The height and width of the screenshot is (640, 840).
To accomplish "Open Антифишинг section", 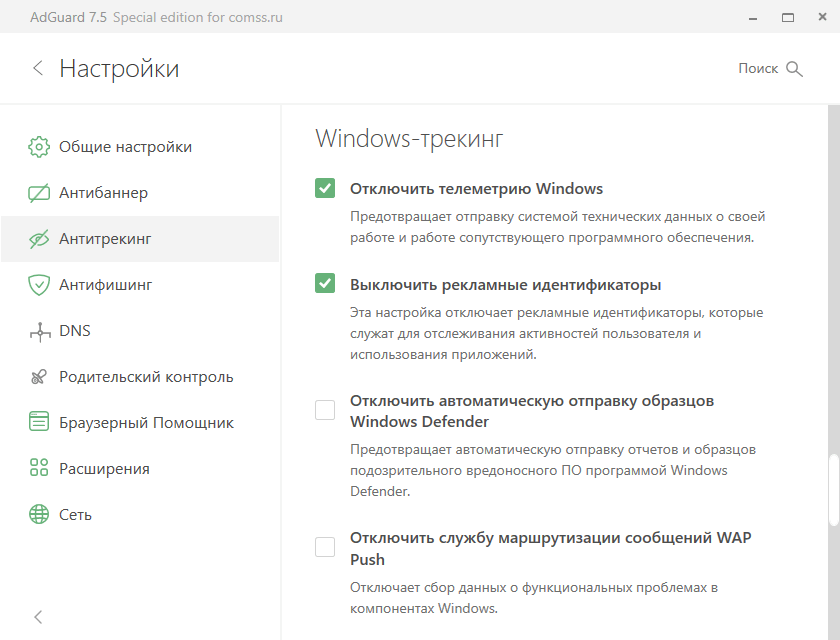I will pyautogui.click(x=140, y=285).
